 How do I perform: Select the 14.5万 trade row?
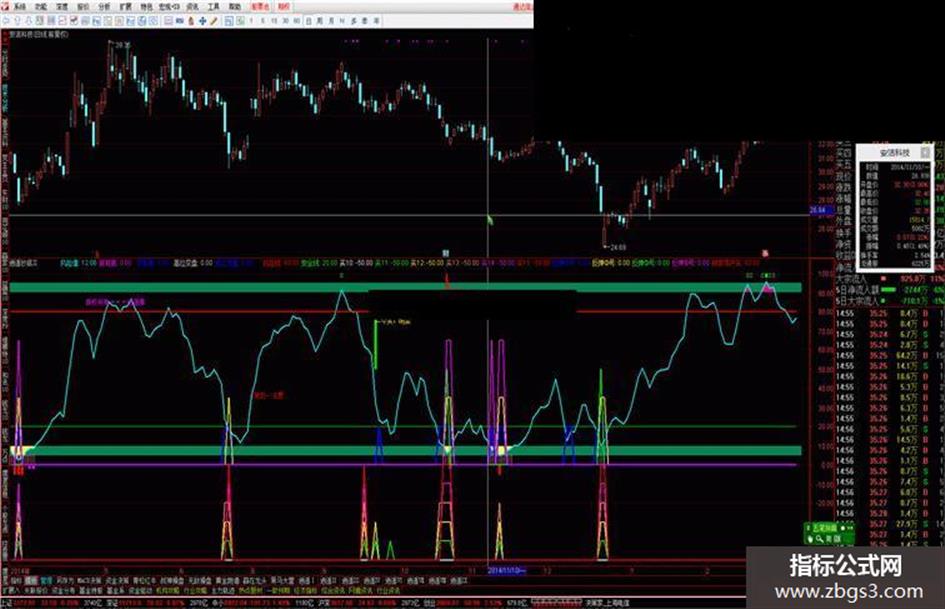click(x=890, y=440)
